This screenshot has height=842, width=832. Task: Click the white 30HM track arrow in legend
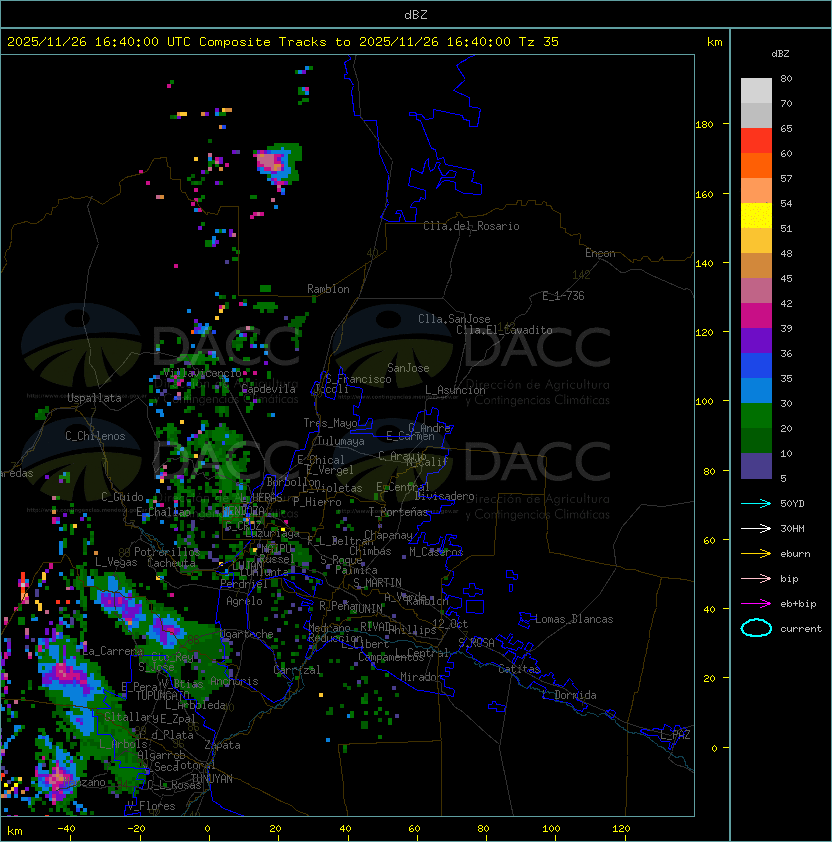756,528
